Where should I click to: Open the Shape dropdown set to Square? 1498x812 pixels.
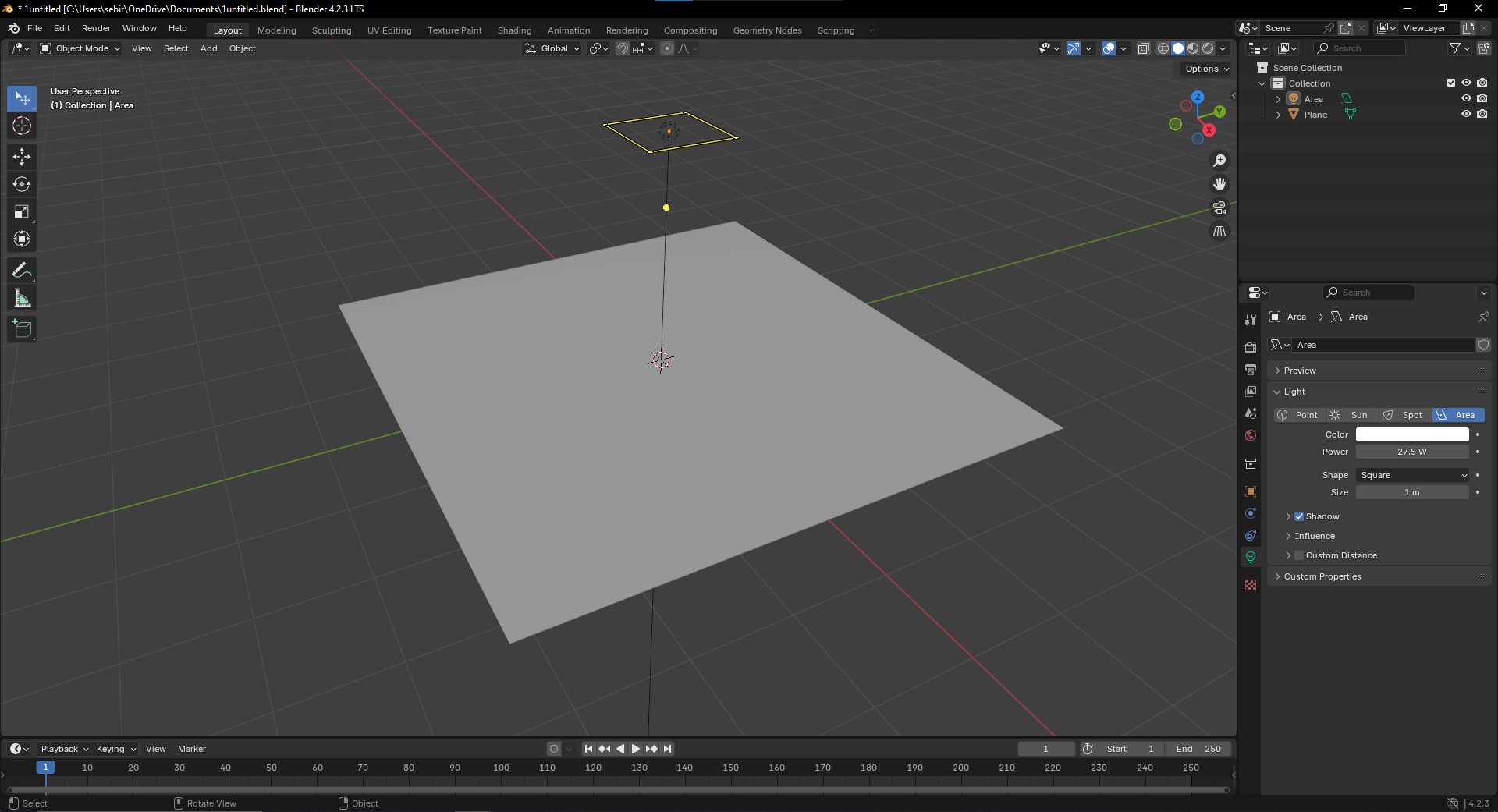pyautogui.click(x=1412, y=474)
